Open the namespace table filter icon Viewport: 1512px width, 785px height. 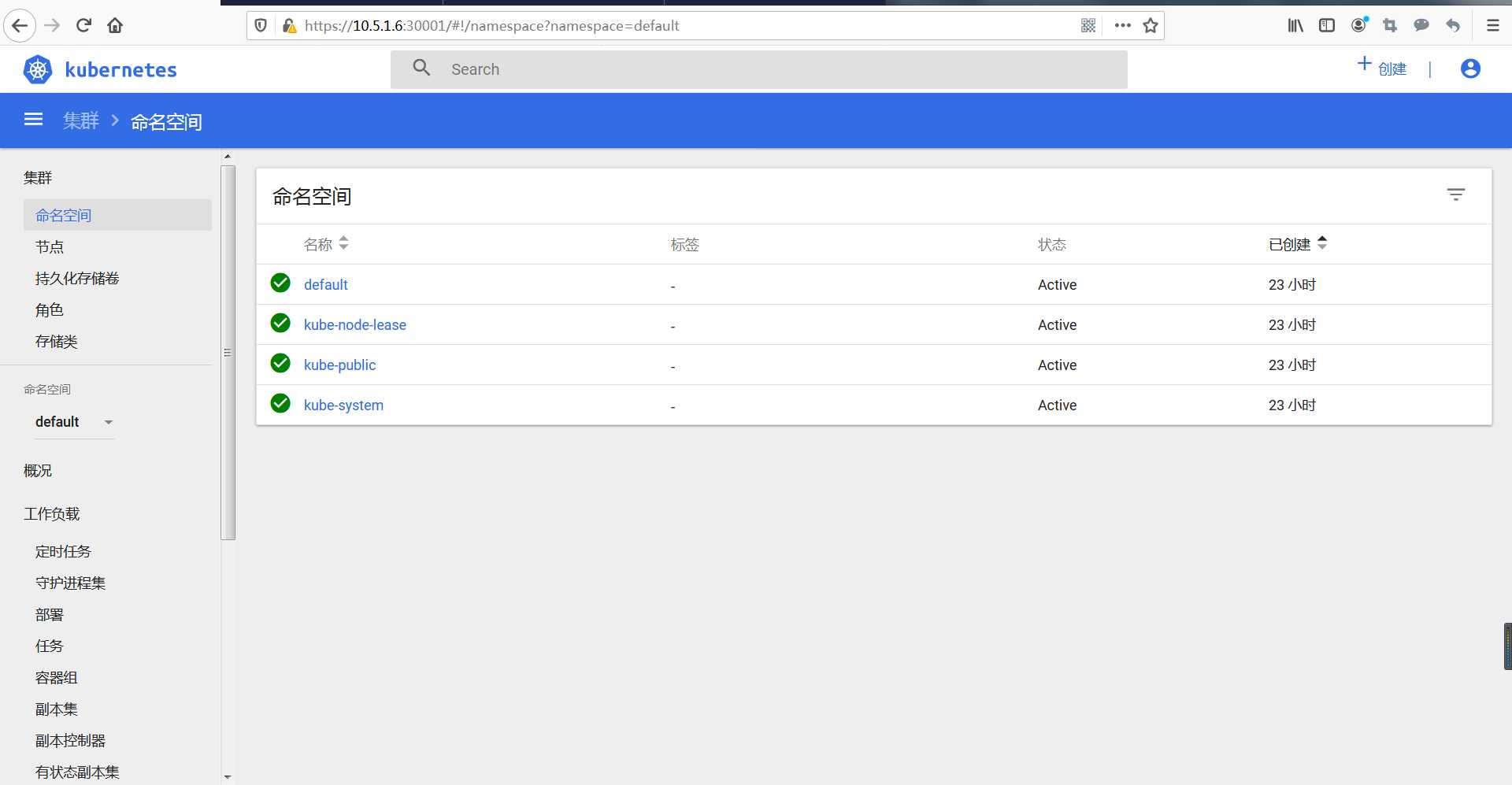(1456, 194)
